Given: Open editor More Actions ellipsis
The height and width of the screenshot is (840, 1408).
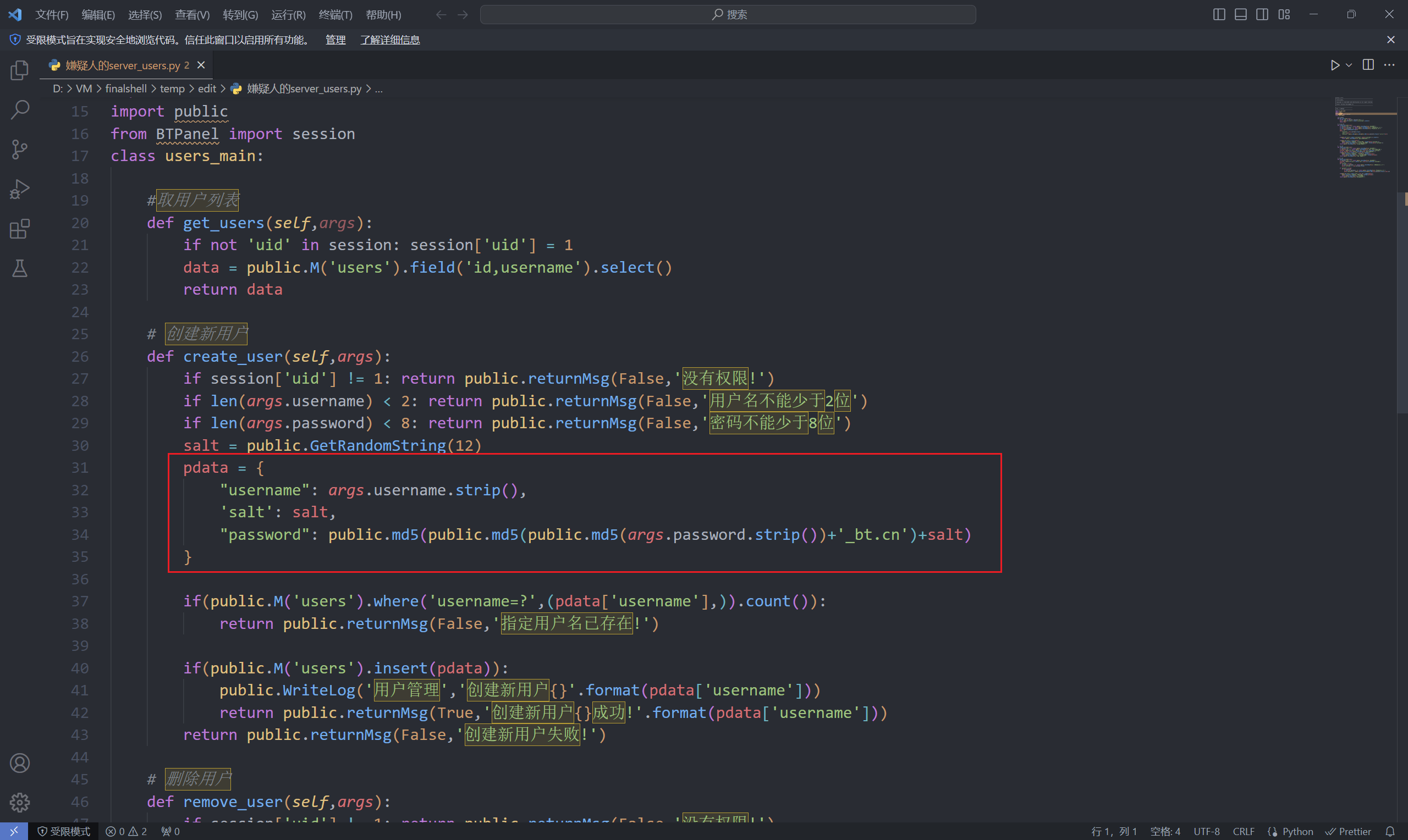Looking at the screenshot, I should pyautogui.click(x=1389, y=65).
